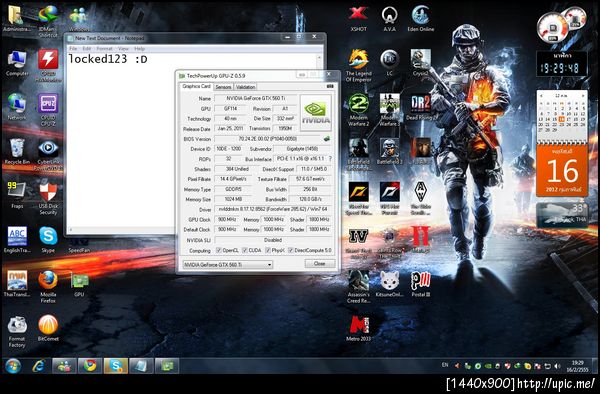600x394 pixels.
Task: Click the Driver version field
Action: coord(273,209)
